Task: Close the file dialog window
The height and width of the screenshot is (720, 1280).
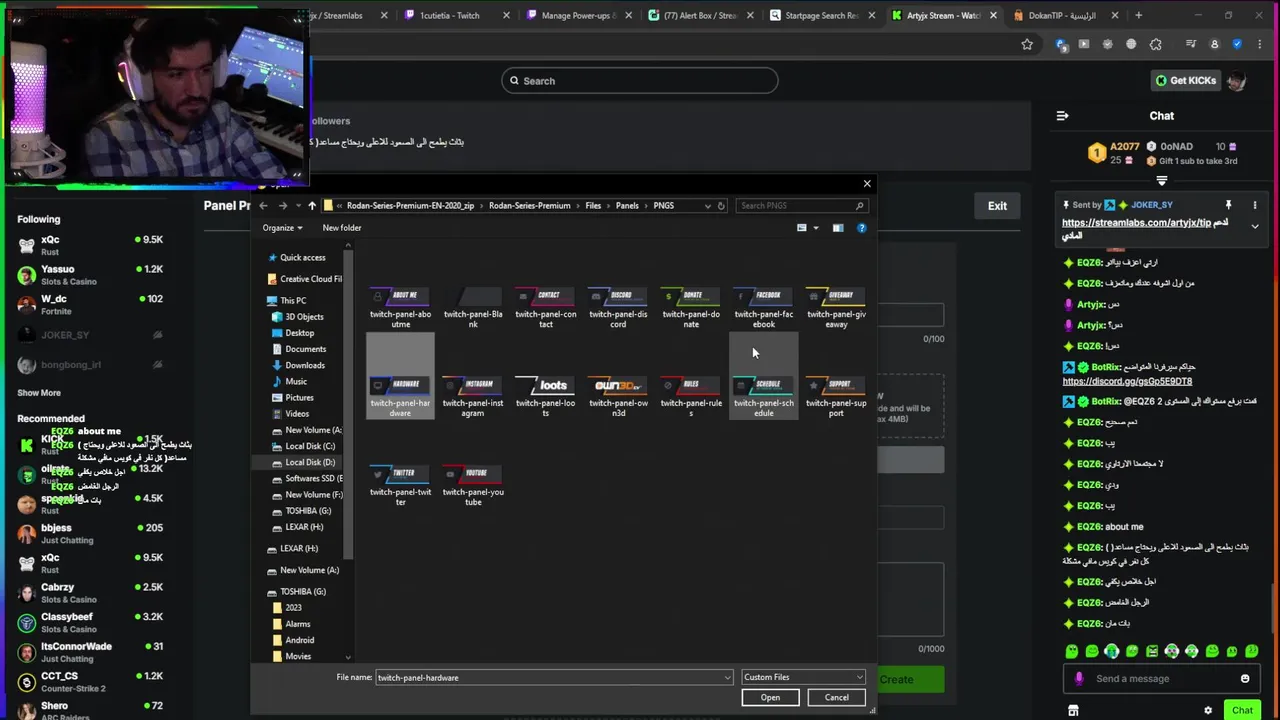Action: pos(867,184)
